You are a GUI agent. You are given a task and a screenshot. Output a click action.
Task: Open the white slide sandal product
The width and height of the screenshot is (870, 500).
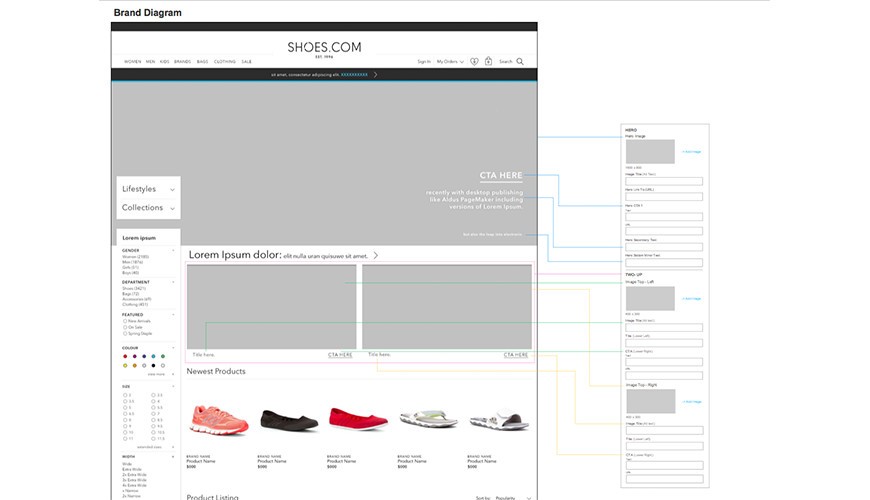499,420
